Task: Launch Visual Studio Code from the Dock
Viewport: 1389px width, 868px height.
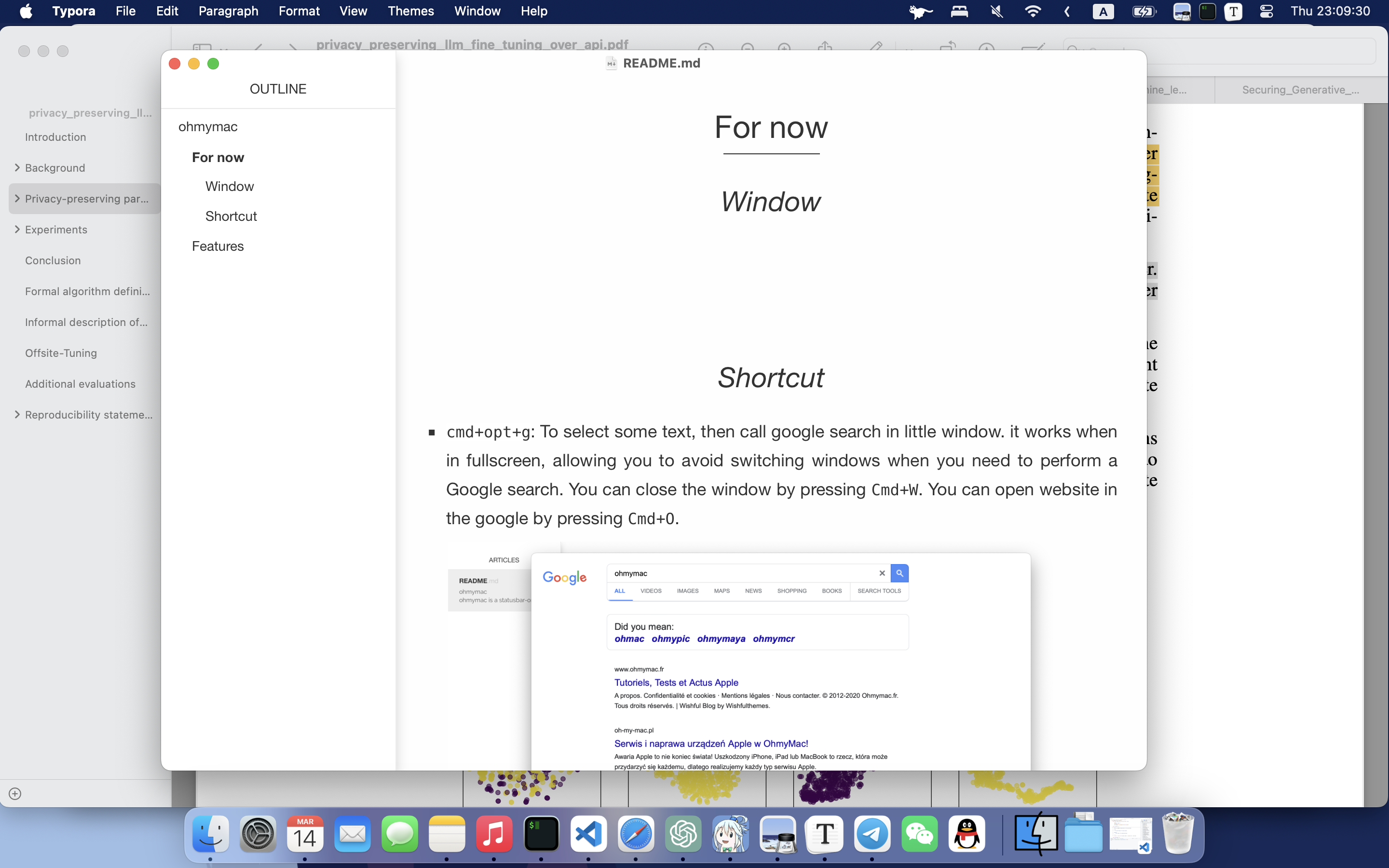Action: click(x=588, y=834)
